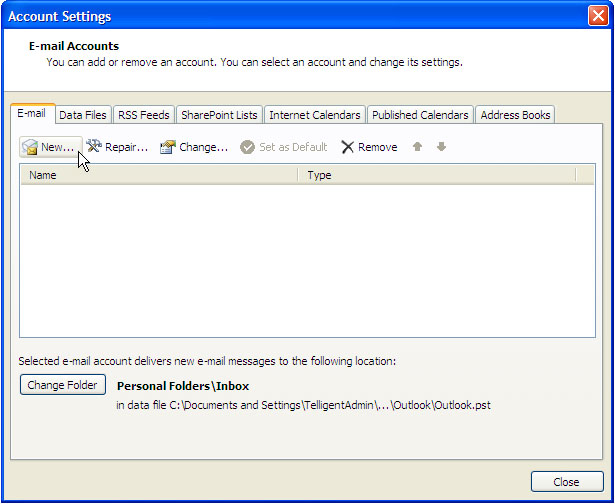Screen dimensions: 615x504
Task: Open the Internet Calendars tab
Action: (315, 115)
